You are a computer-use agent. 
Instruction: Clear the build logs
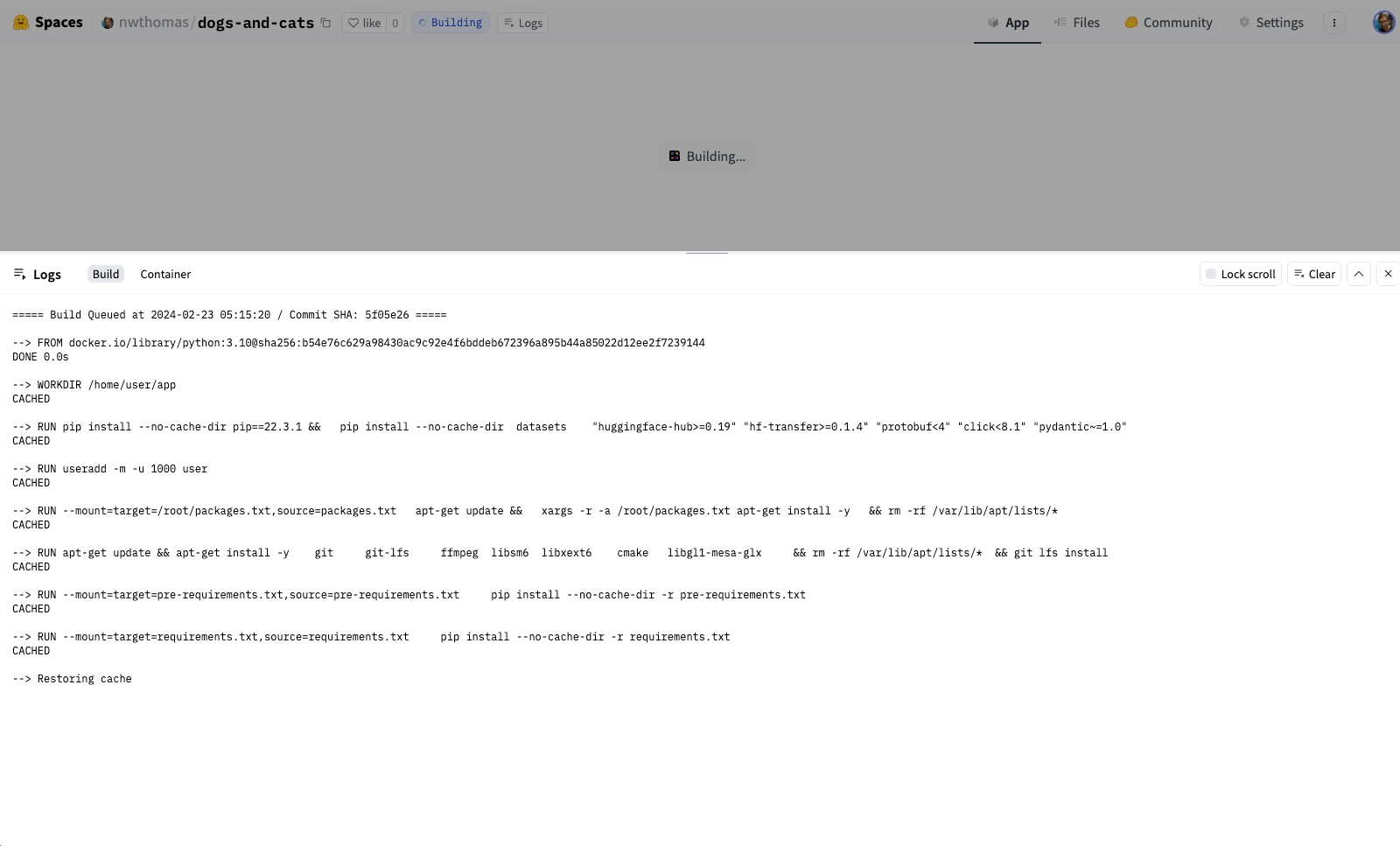(x=1313, y=274)
